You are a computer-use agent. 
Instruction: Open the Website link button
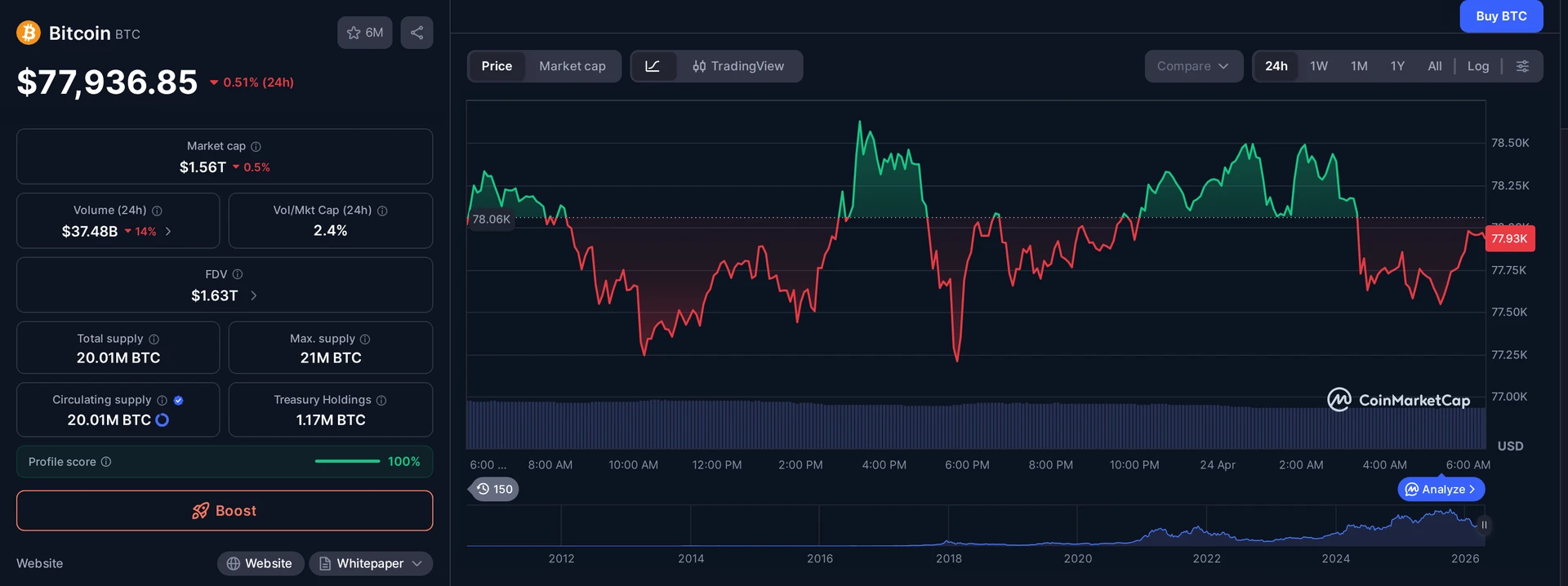(260, 563)
